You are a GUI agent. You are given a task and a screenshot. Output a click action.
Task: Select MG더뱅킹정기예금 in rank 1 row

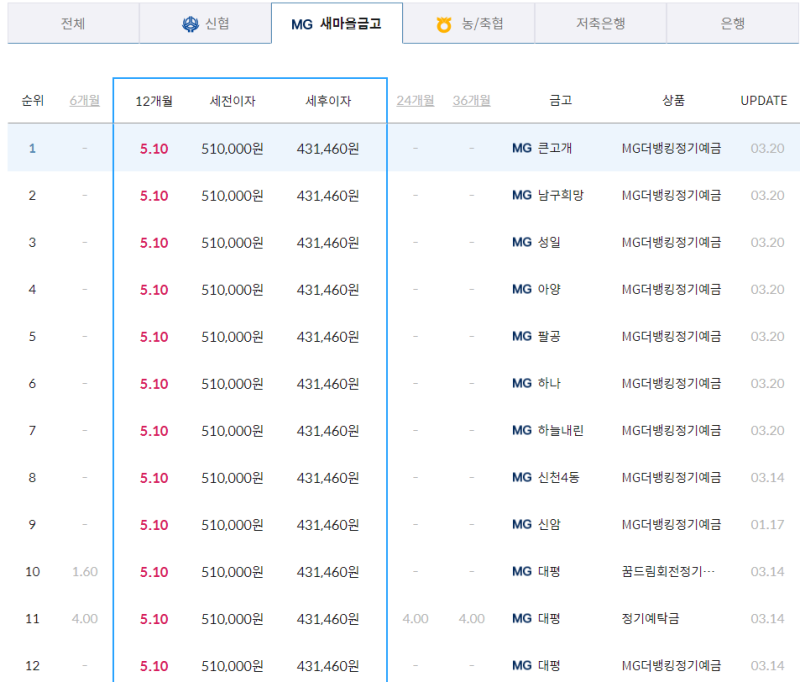[671, 148]
